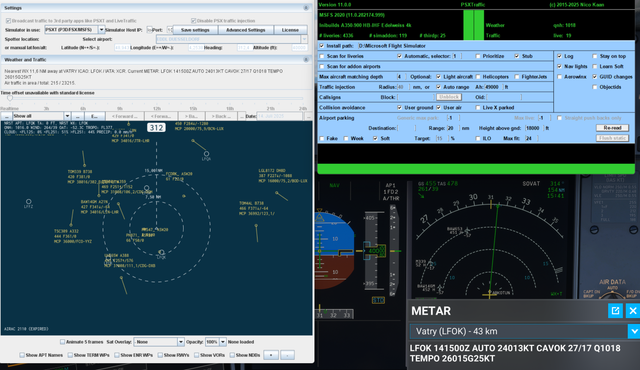
Task: Enable FighterJets option
Action: tap(517, 77)
